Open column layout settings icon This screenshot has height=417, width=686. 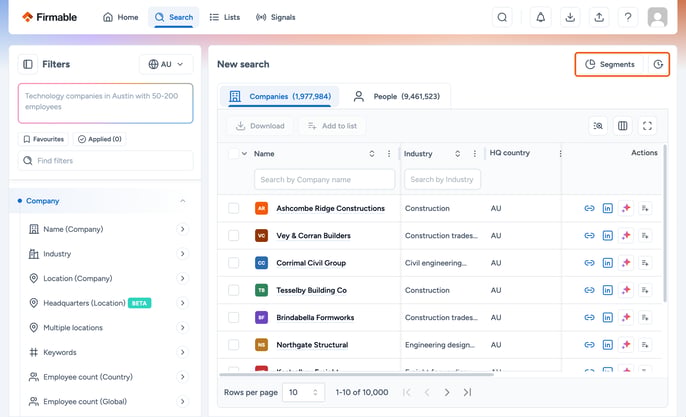click(623, 126)
